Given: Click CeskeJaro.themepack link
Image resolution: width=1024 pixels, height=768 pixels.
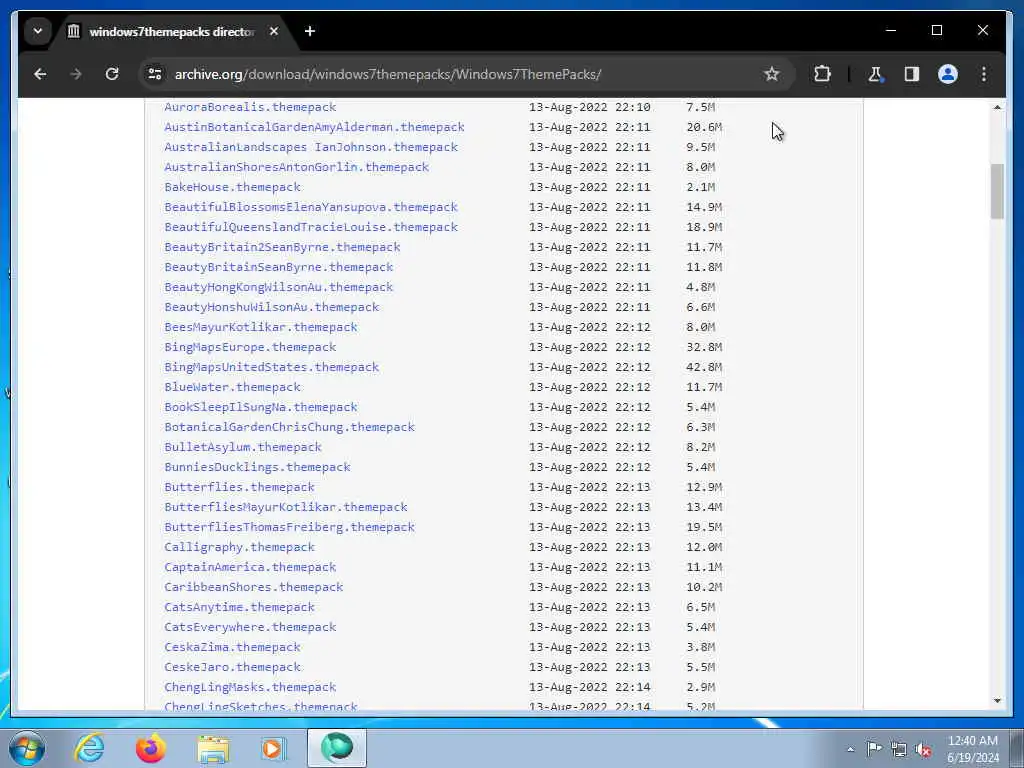Looking at the screenshot, I should click(232, 667).
